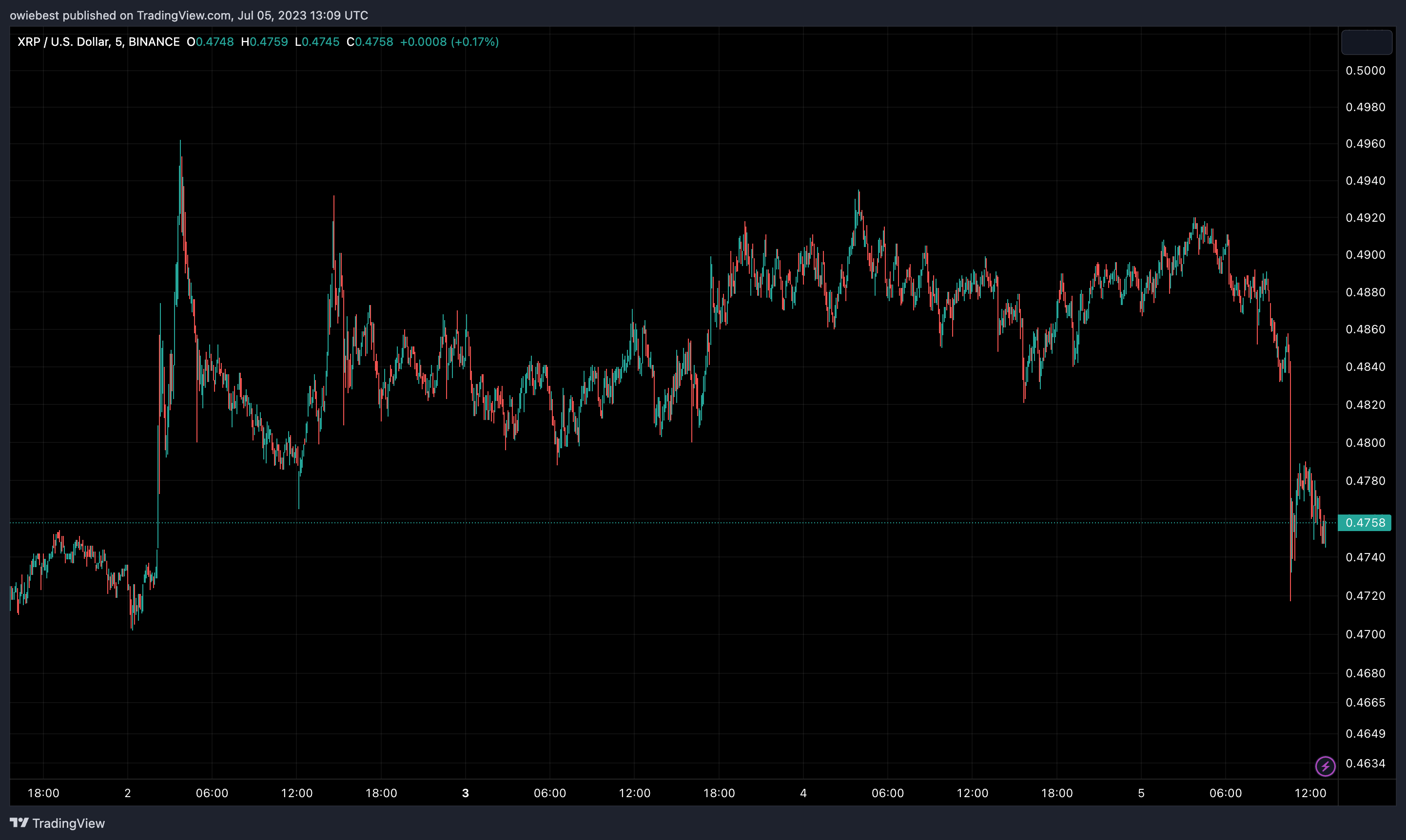Image resolution: width=1406 pixels, height=840 pixels.
Task: Toggle the close value C0.4758
Action: point(370,41)
